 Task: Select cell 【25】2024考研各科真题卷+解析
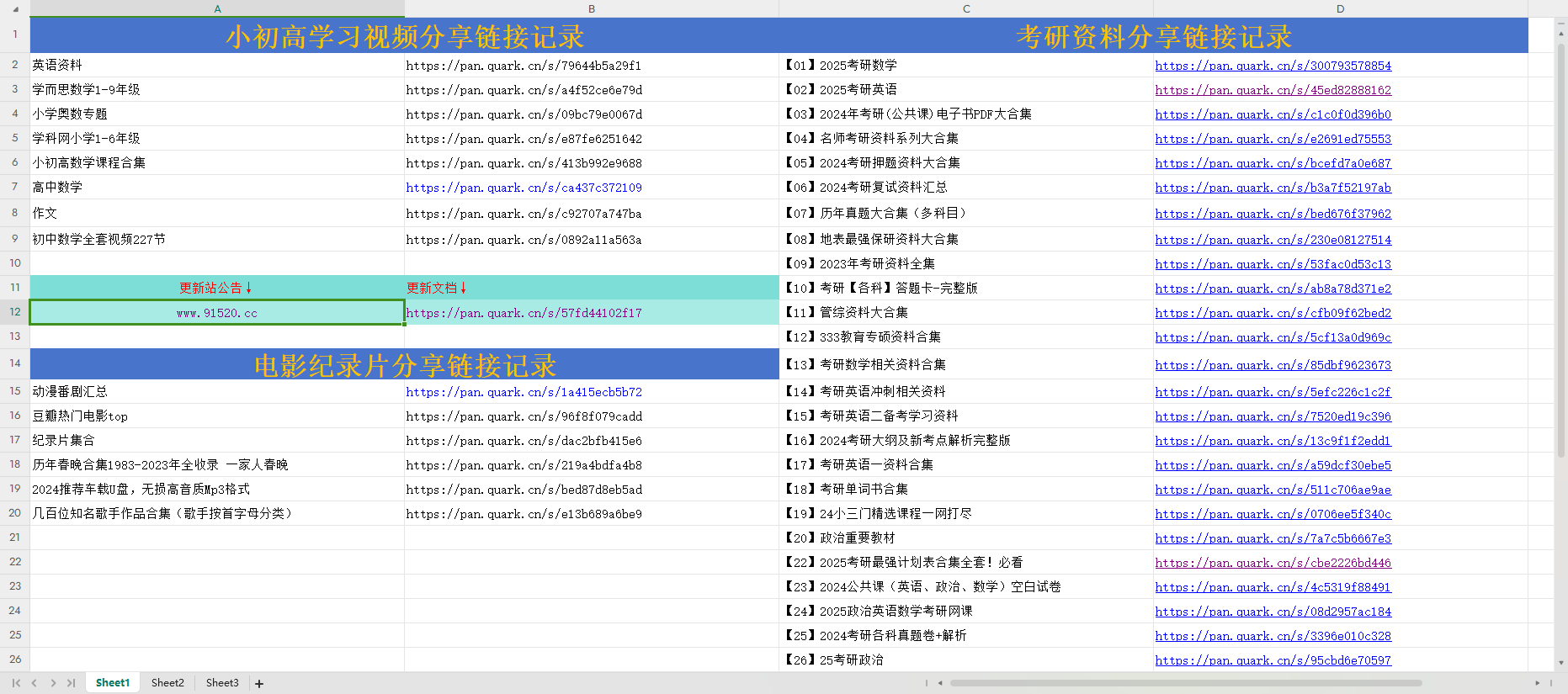pyautogui.click(x=966, y=635)
